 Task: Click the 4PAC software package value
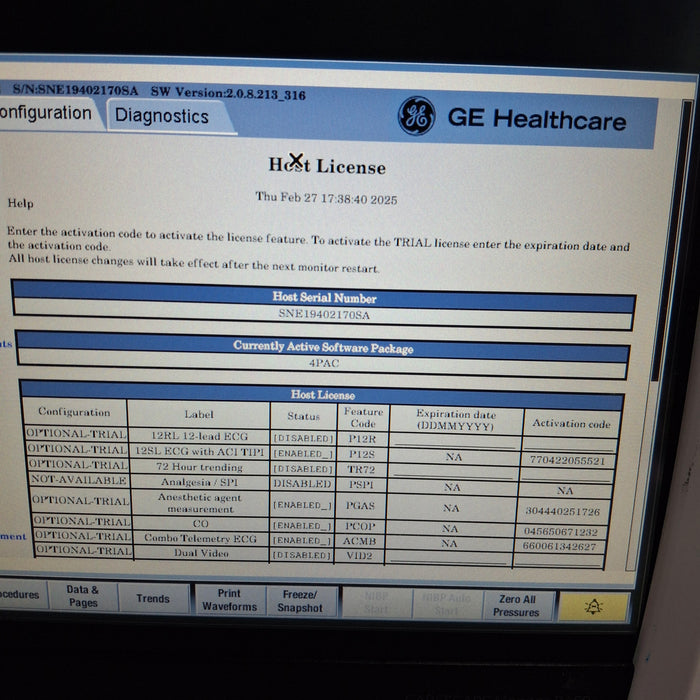click(x=324, y=363)
